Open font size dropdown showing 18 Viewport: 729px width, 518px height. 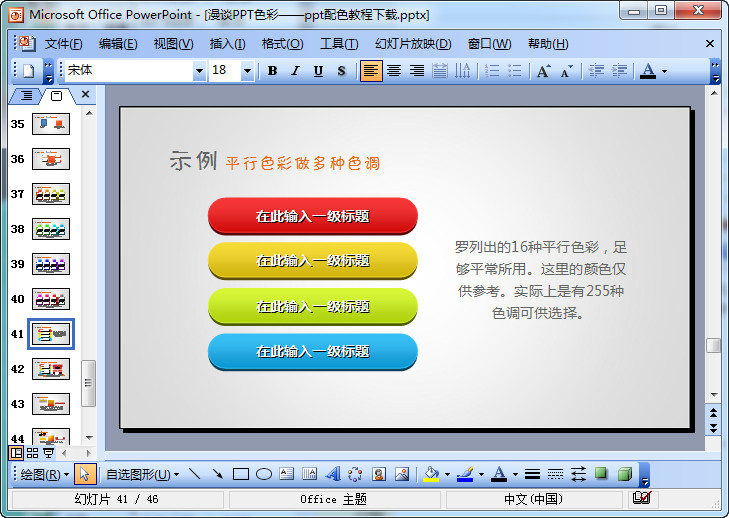click(247, 71)
